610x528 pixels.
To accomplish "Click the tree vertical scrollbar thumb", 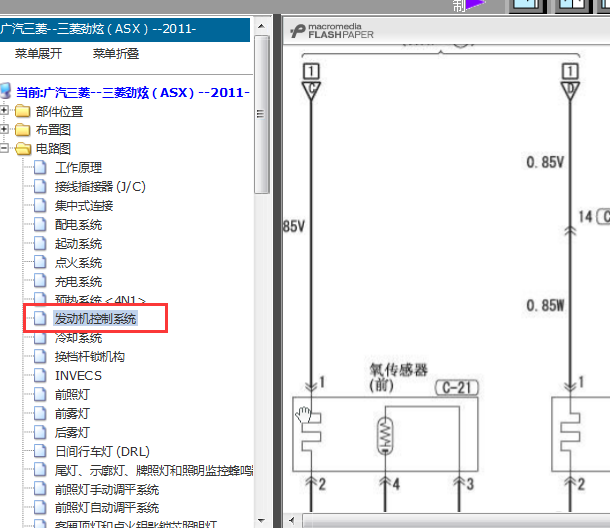I will click(262, 114).
